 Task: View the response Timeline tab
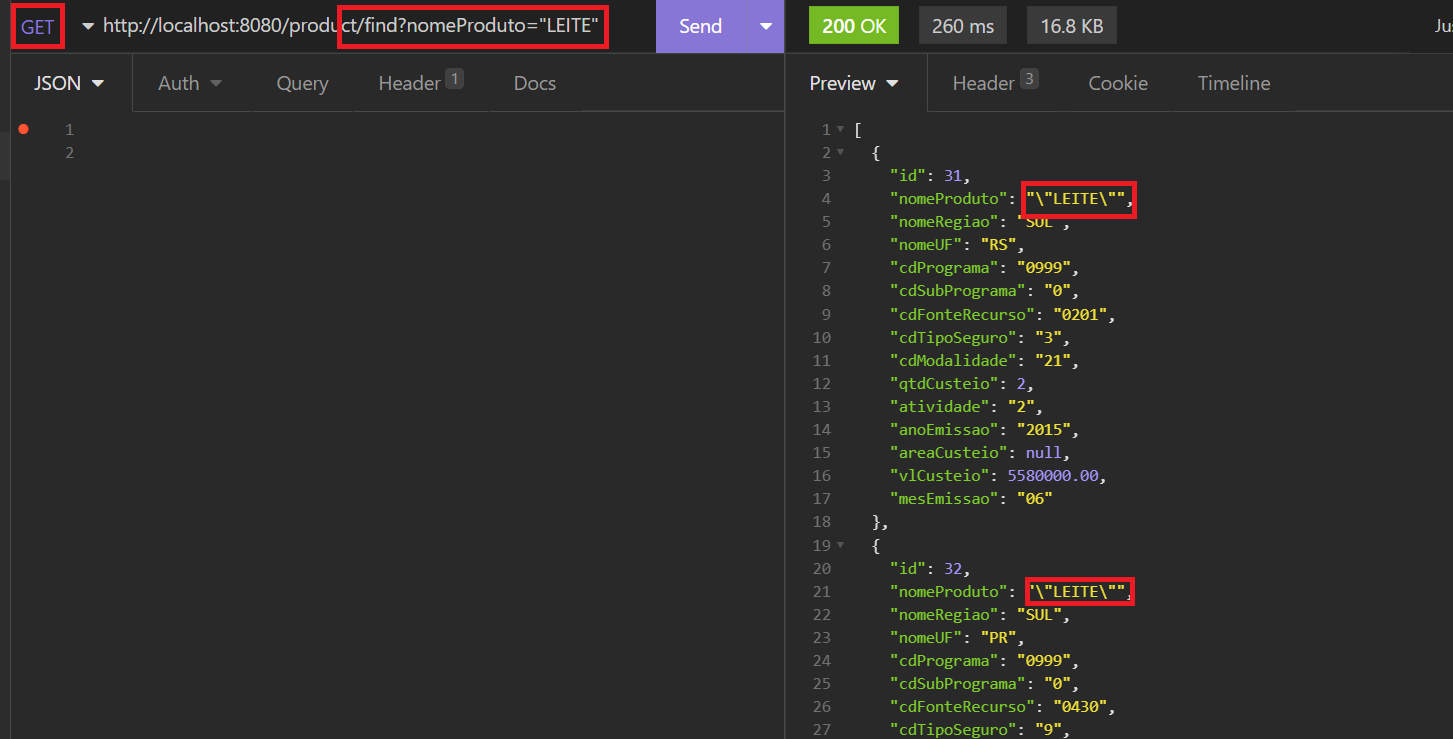(1234, 83)
